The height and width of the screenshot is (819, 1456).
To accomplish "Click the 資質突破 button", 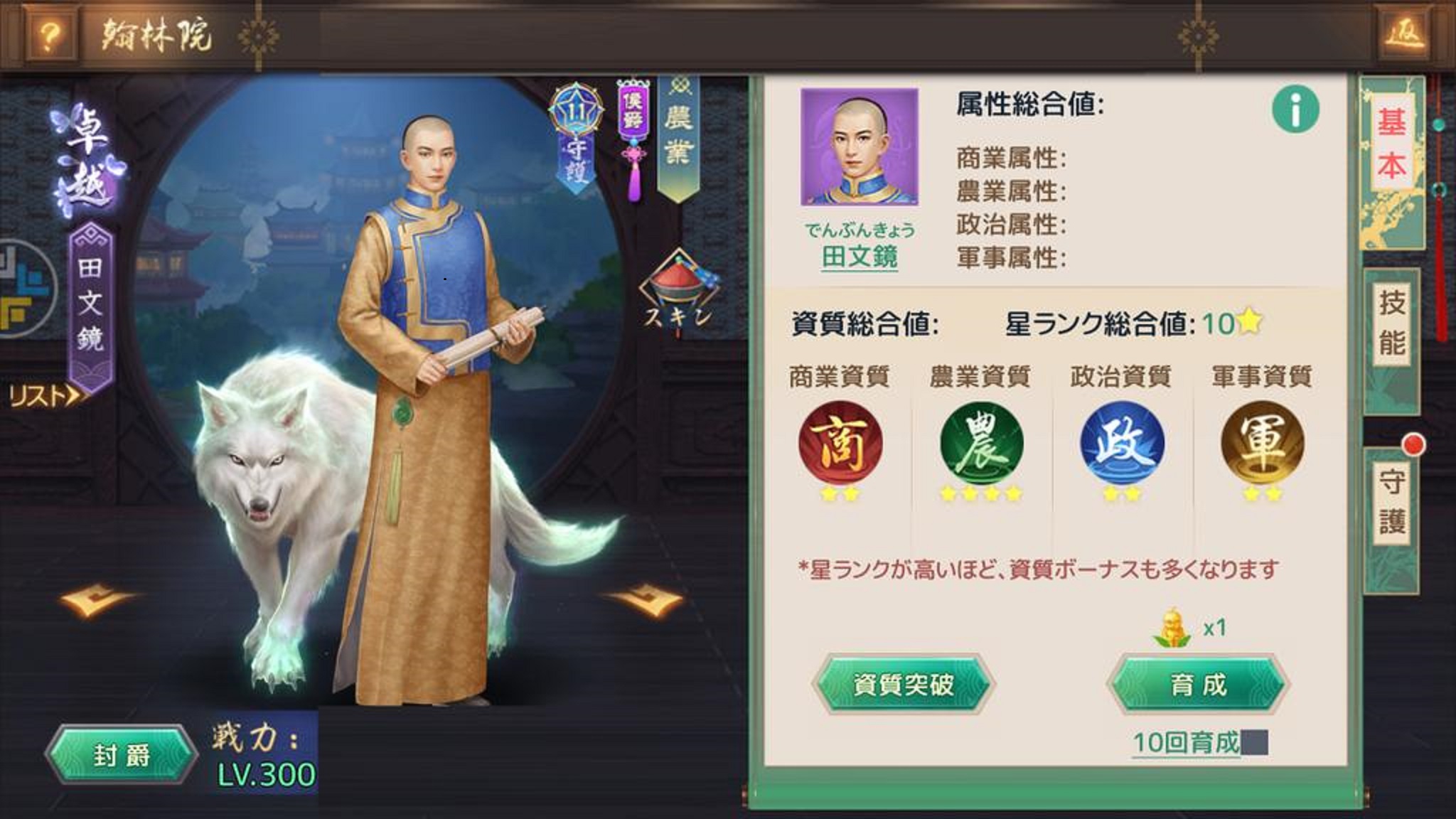I will (x=903, y=685).
